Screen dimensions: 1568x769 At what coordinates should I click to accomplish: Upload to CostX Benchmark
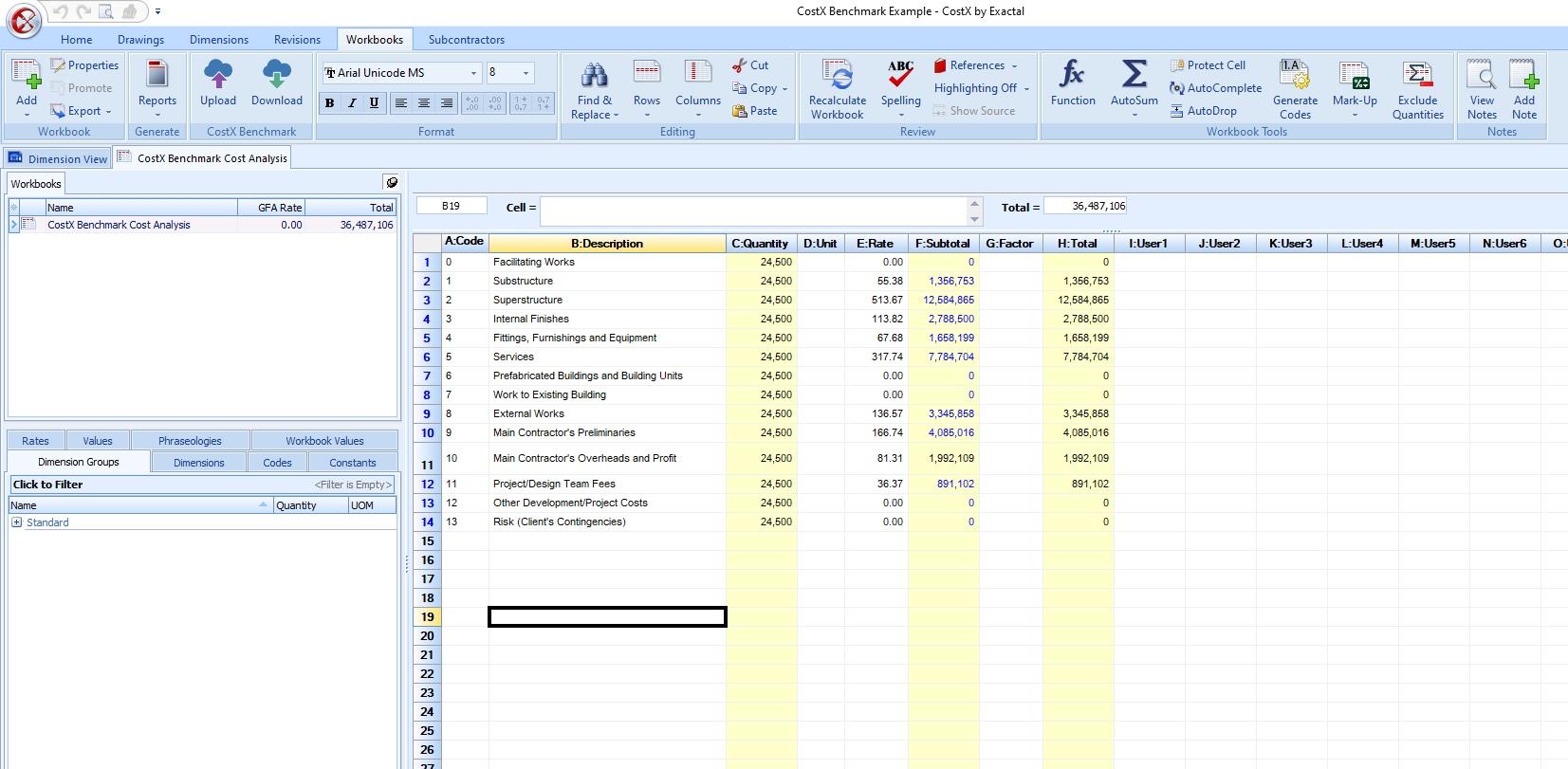[x=218, y=83]
